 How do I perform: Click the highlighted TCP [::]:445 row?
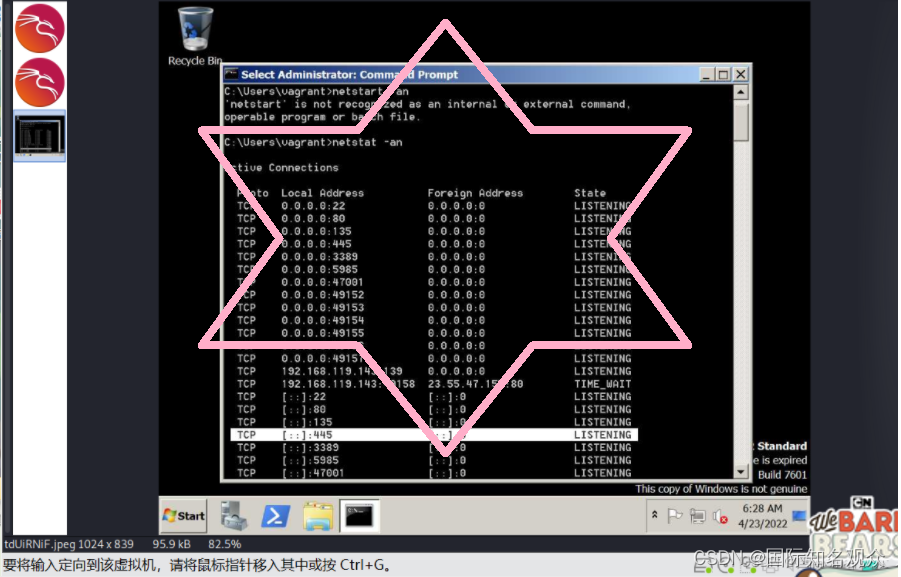coord(434,435)
